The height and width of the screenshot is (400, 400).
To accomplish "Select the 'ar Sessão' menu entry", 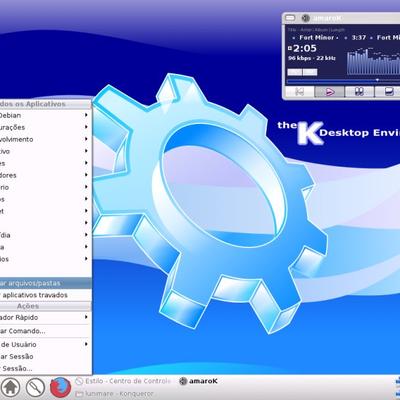I will click(46, 356).
